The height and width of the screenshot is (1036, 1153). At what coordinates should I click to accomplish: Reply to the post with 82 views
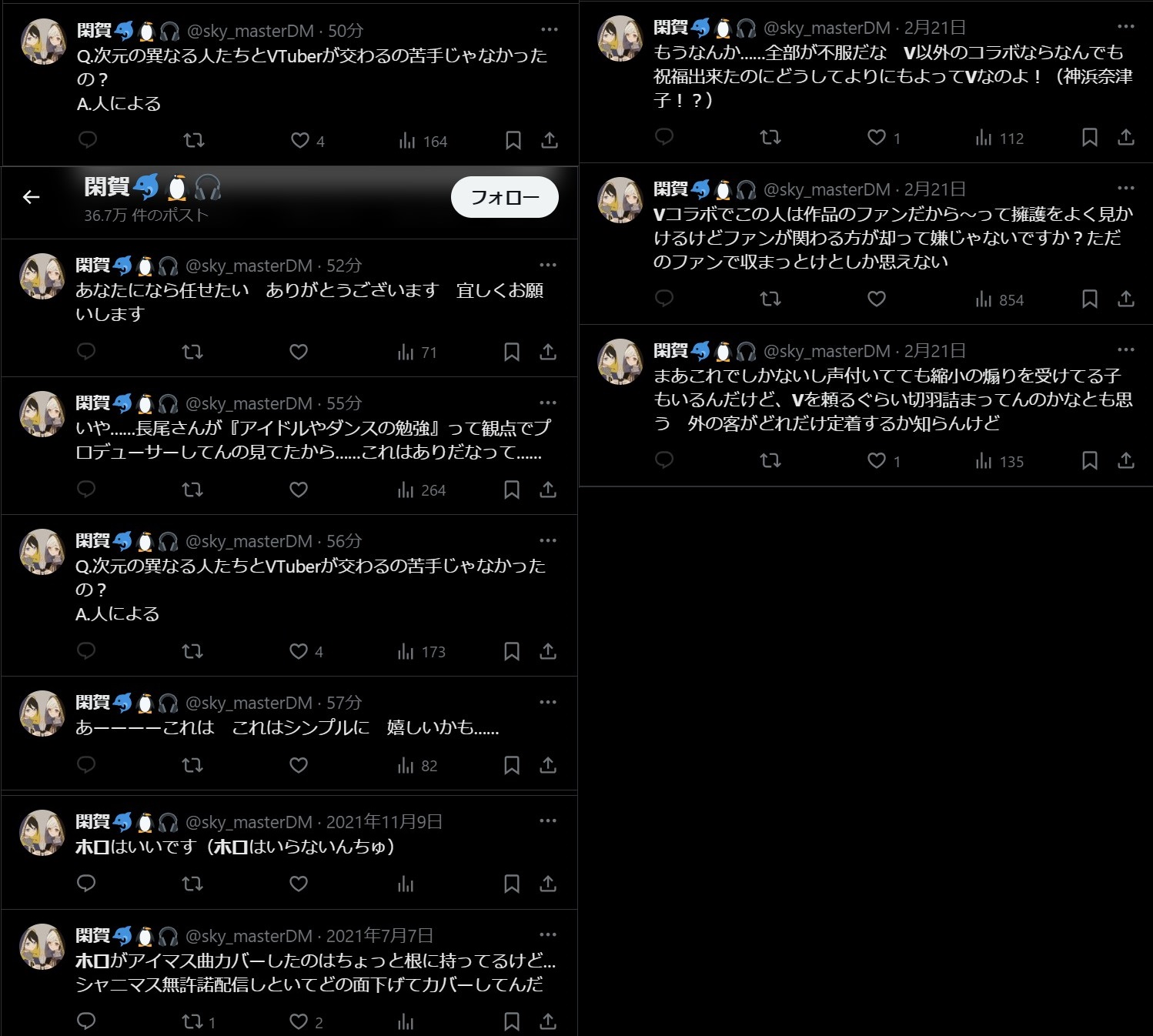coord(86,765)
